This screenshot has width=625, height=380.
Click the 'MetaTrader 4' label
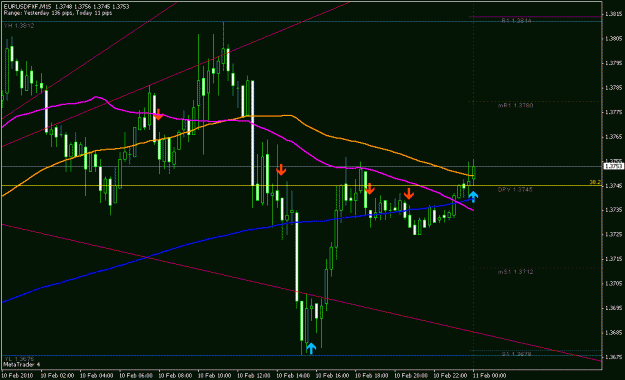click(x=22, y=364)
